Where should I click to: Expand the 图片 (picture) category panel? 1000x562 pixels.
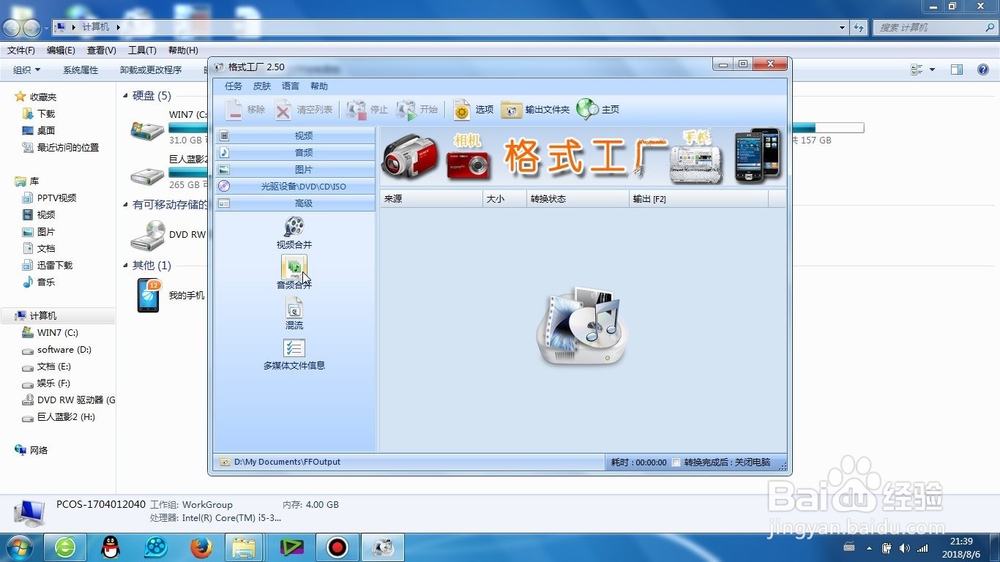[x=295, y=170]
